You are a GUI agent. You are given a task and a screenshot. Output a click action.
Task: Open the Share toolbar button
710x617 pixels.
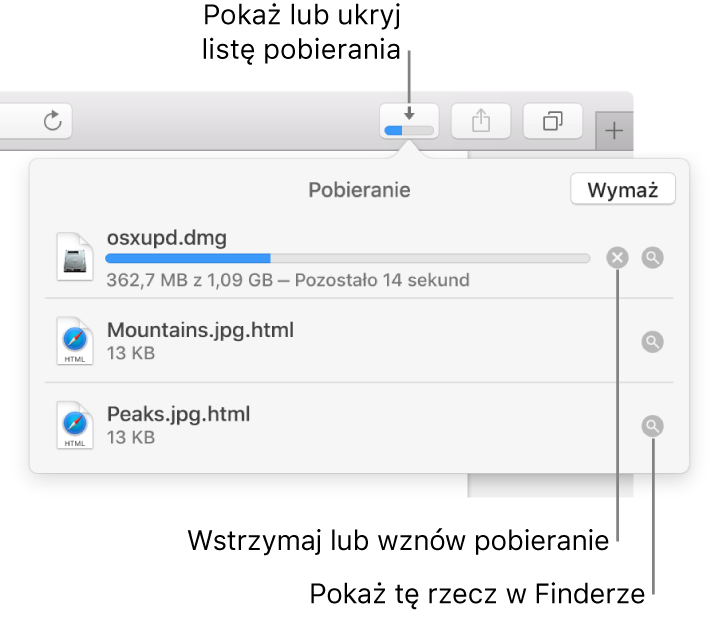[x=481, y=121]
